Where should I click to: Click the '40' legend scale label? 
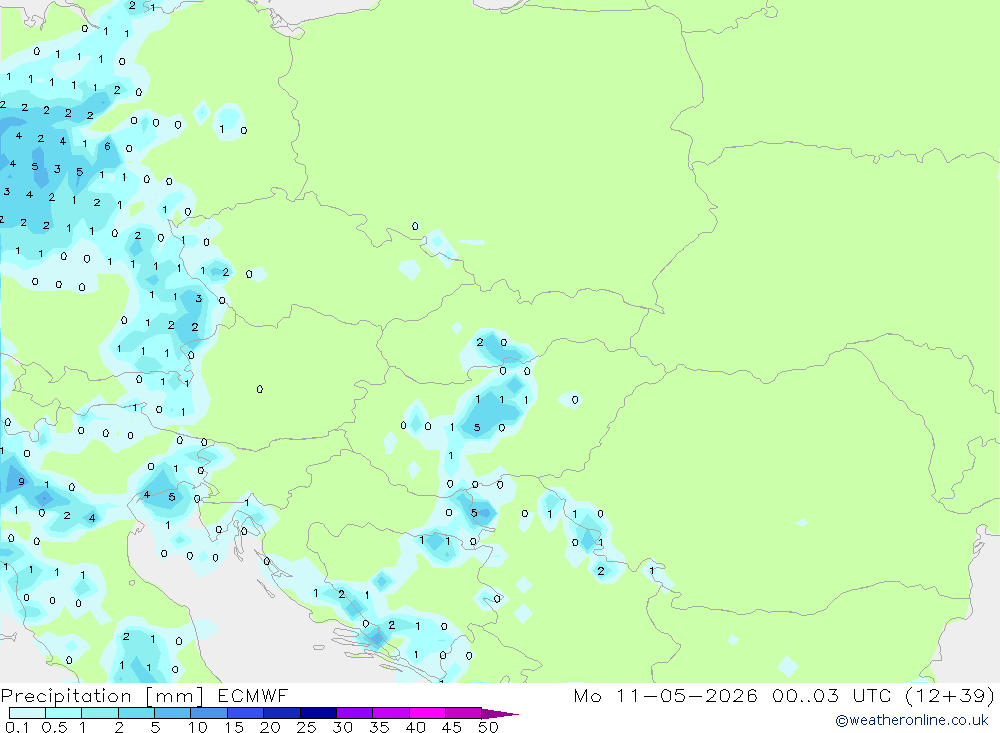(x=416, y=727)
